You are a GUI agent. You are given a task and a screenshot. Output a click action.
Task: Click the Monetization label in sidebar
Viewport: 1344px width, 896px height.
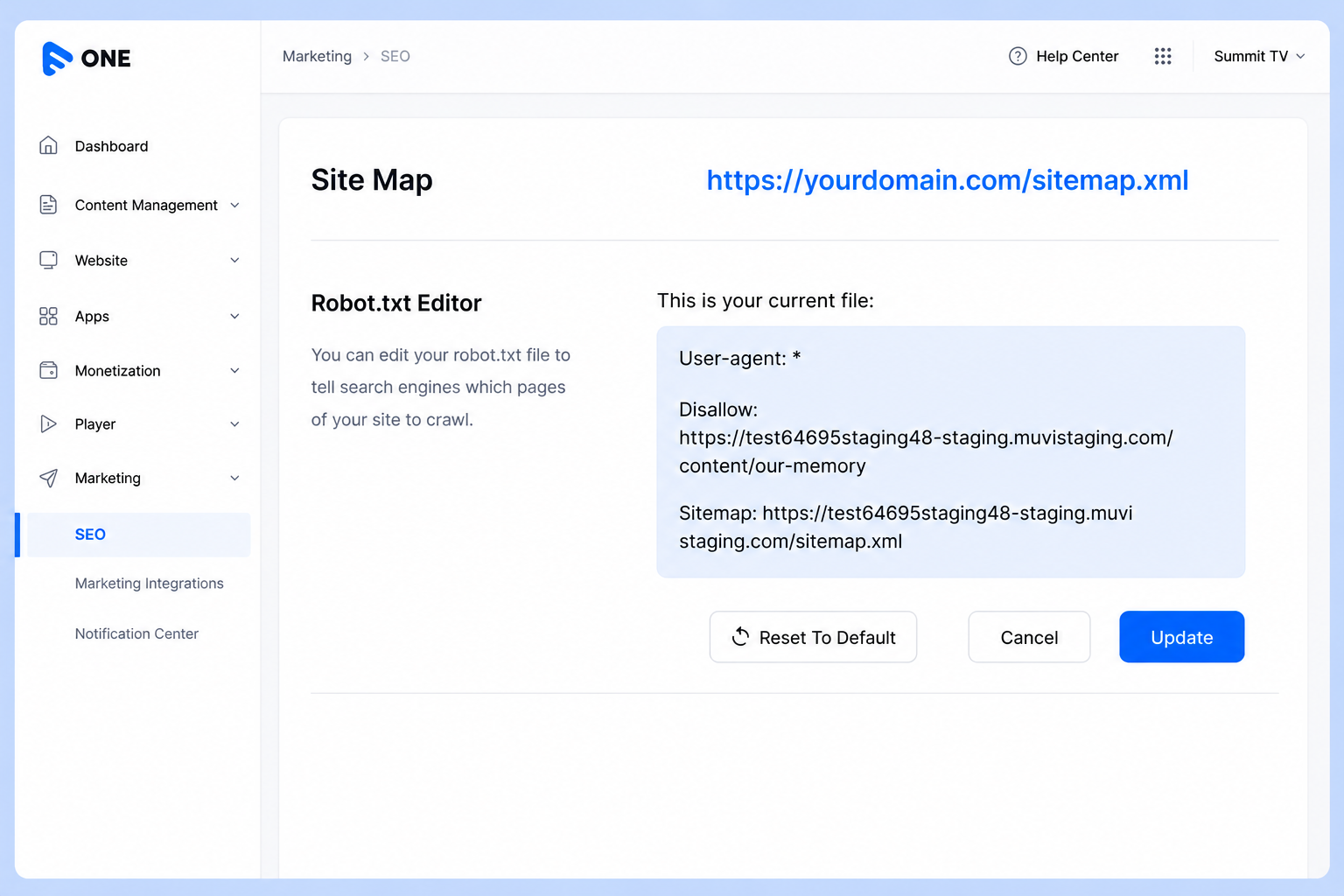tap(117, 371)
